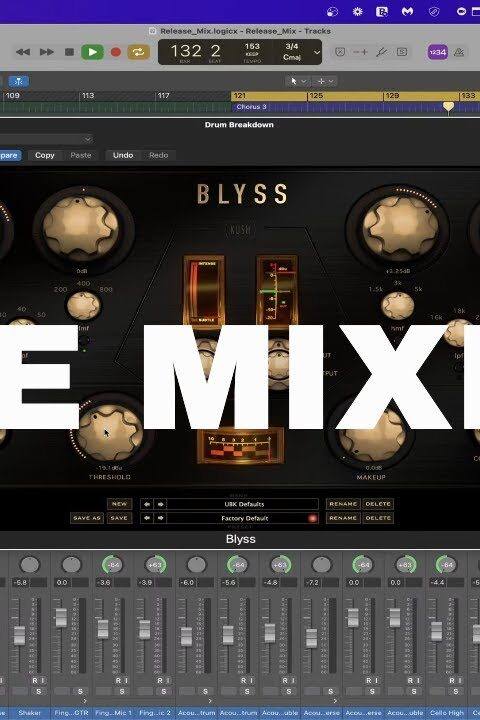Open the LCD display mode chevron
480x720 pixels.
click(316, 52)
